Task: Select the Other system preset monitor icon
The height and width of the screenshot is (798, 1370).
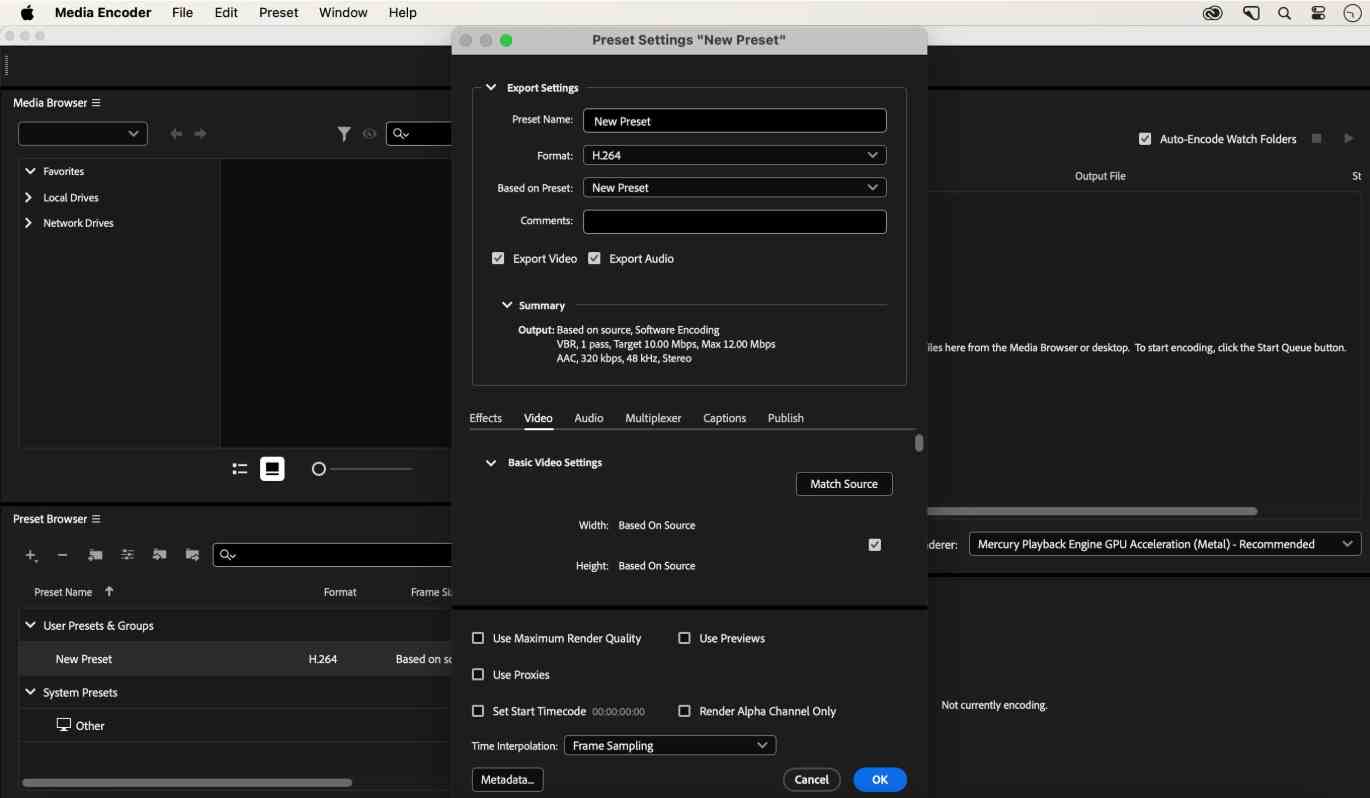Action: [64, 725]
